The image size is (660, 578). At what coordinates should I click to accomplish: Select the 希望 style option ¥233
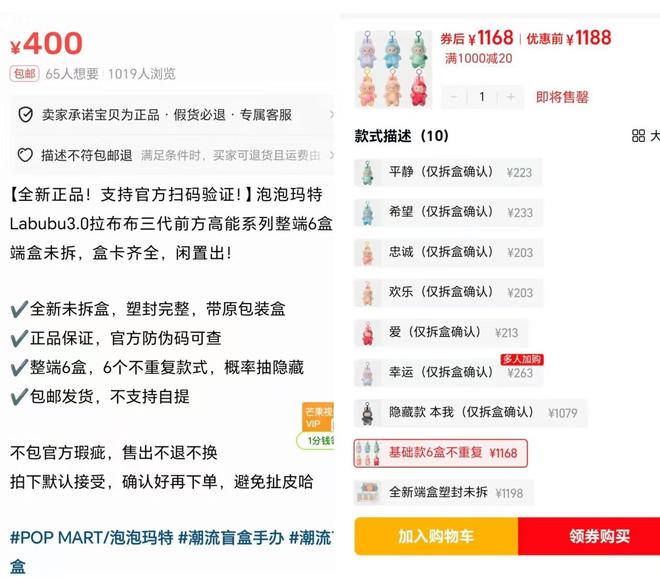click(x=449, y=212)
